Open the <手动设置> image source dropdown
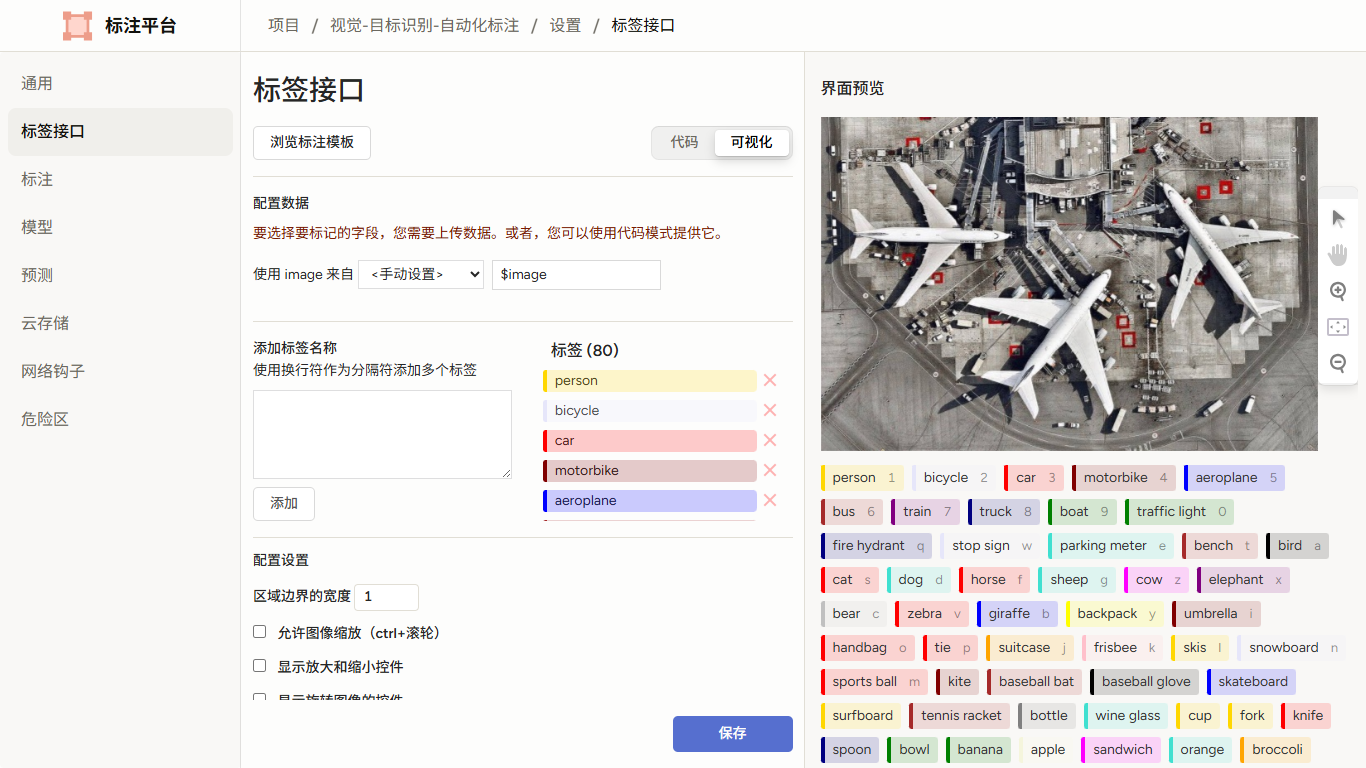 [421, 274]
